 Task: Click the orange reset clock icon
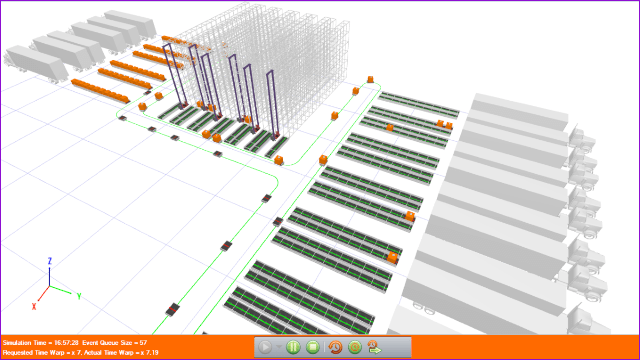point(335,347)
